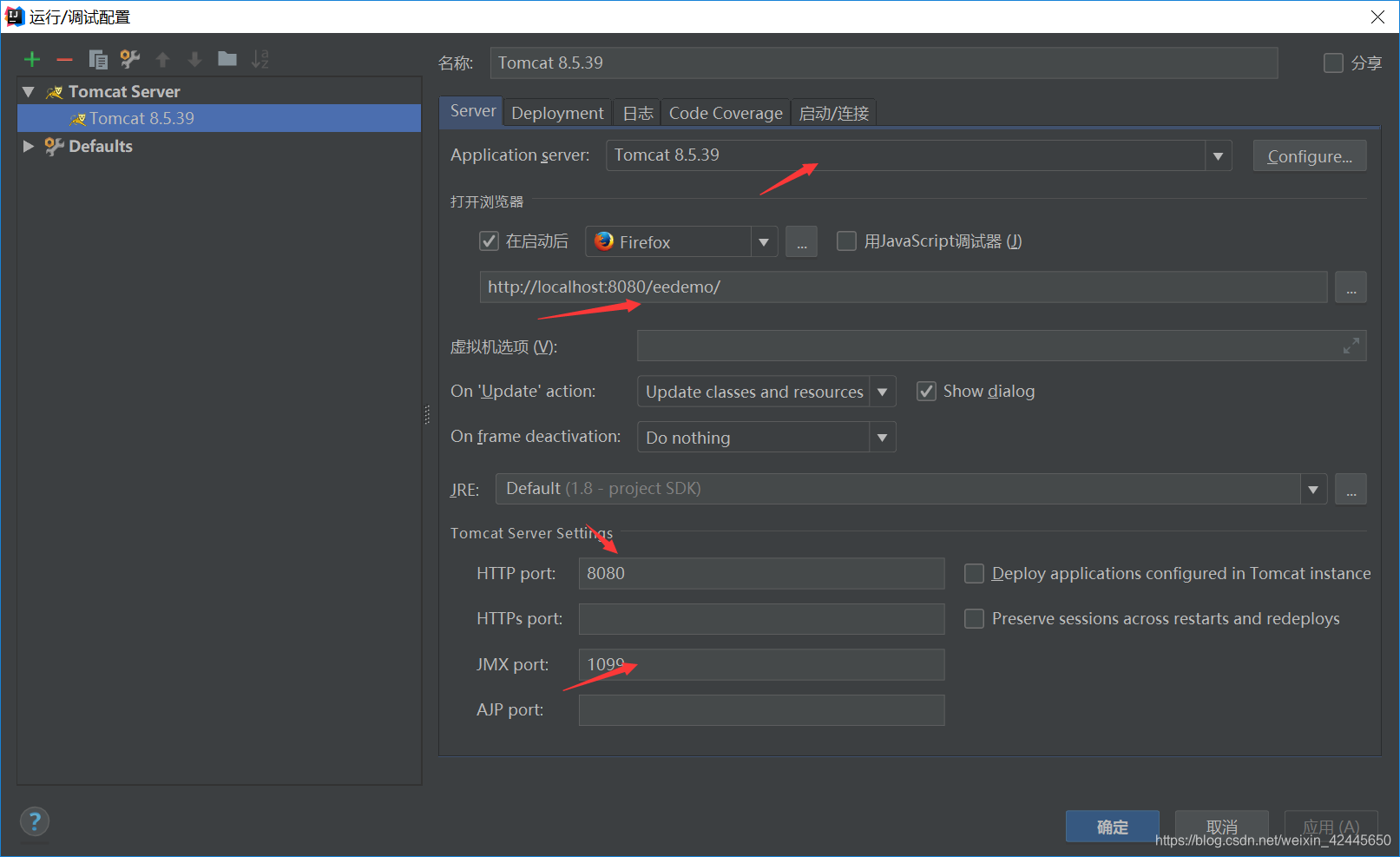Screen dimensions: 1400x857
Task: Click the HTTPs port field
Action: click(761, 619)
